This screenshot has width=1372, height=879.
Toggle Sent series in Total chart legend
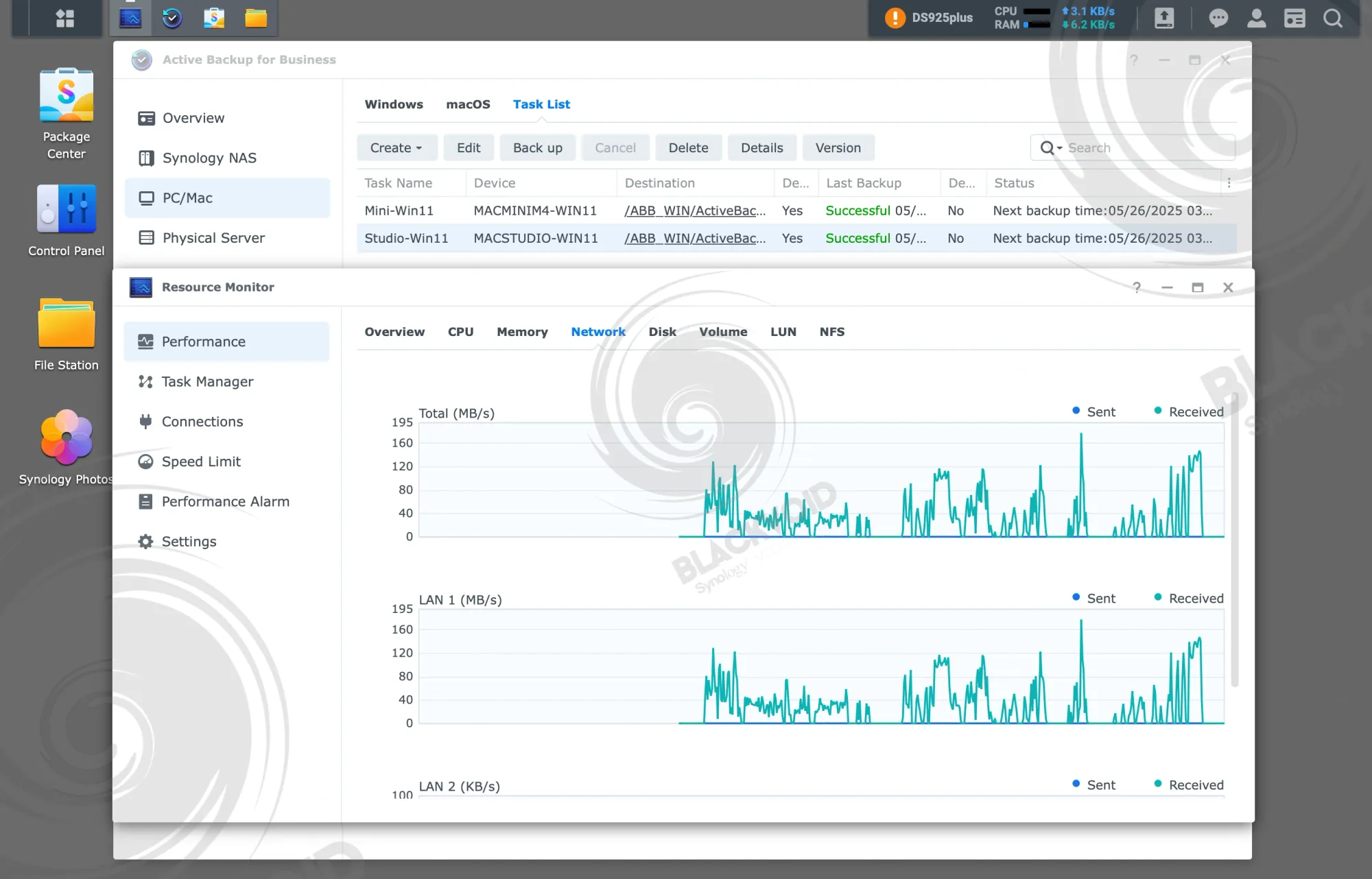(1093, 411)
